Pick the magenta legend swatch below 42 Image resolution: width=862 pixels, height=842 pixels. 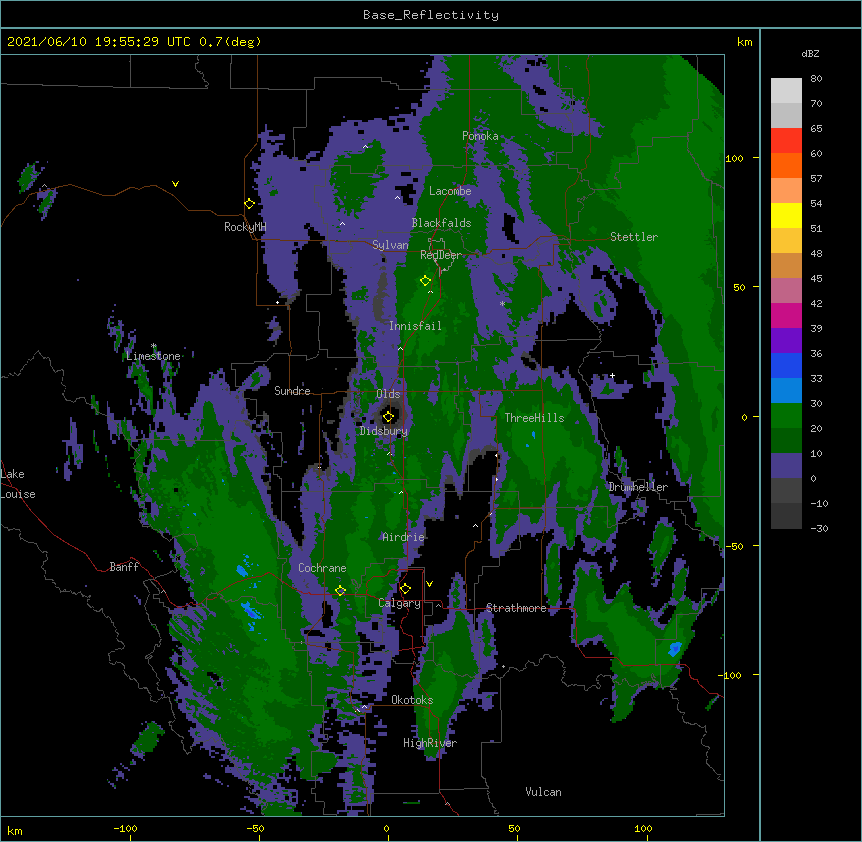point(786,315)
